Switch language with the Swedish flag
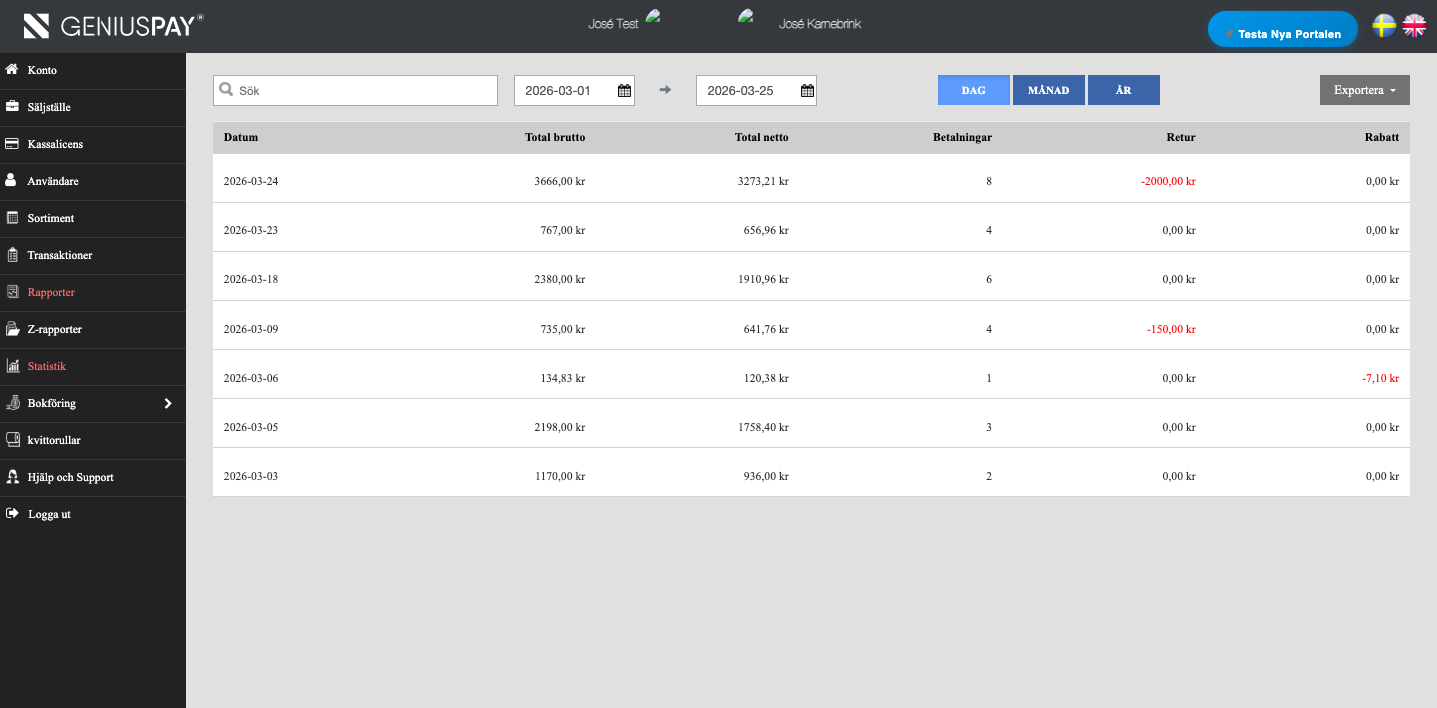 click(x=1384, y=26)
